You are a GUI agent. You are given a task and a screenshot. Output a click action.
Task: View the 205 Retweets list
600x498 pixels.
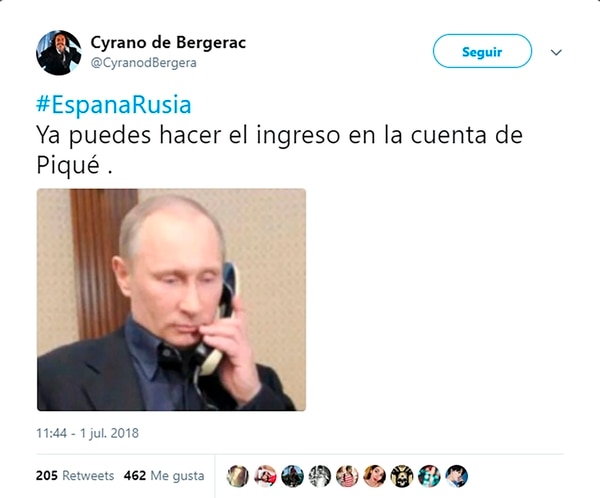coord(75,476)
